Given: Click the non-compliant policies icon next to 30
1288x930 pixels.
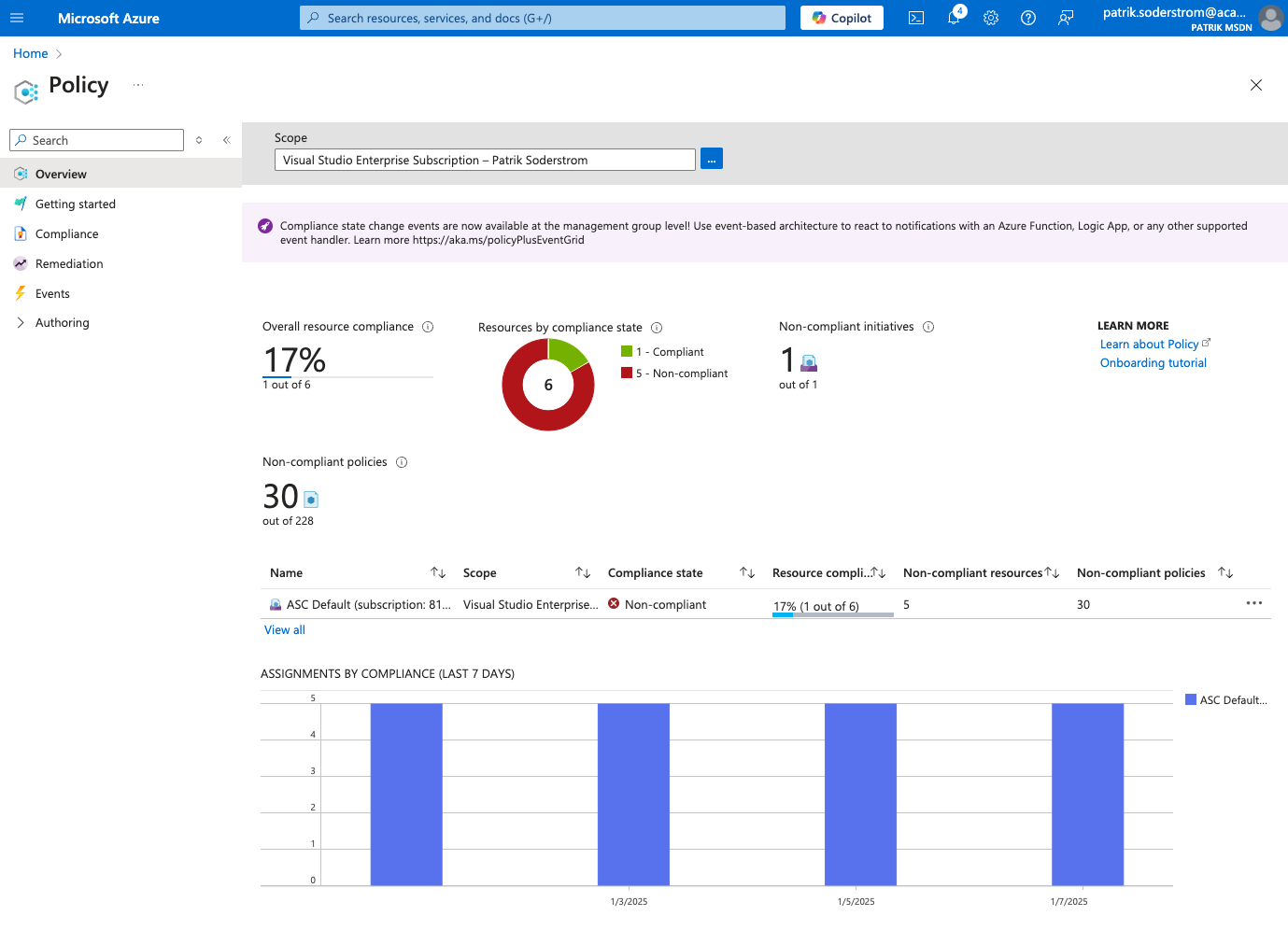Looking at the screenshot, I should 311,500.
